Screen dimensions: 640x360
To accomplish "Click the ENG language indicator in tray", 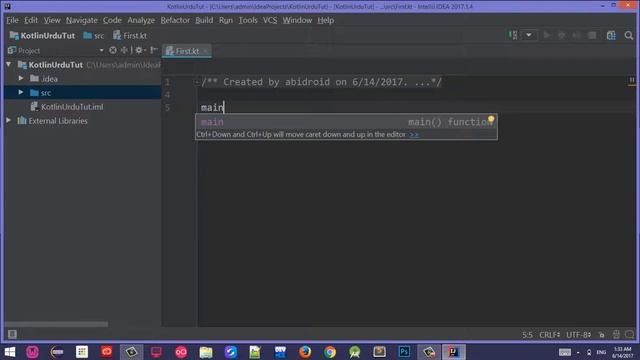I will 601,352.
